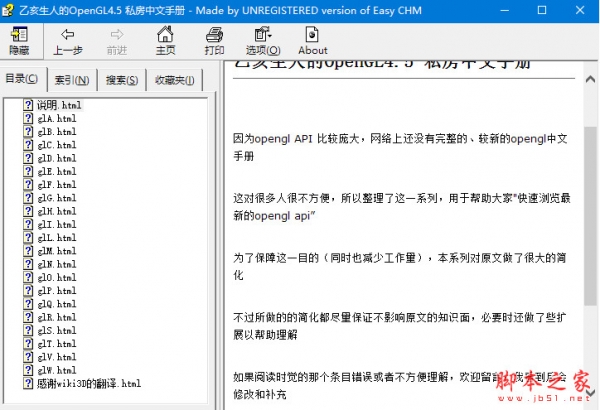This screenshot has width=600, height=410.
Task: Click the content pane scroll-up arrow
Action: (590, 79)
